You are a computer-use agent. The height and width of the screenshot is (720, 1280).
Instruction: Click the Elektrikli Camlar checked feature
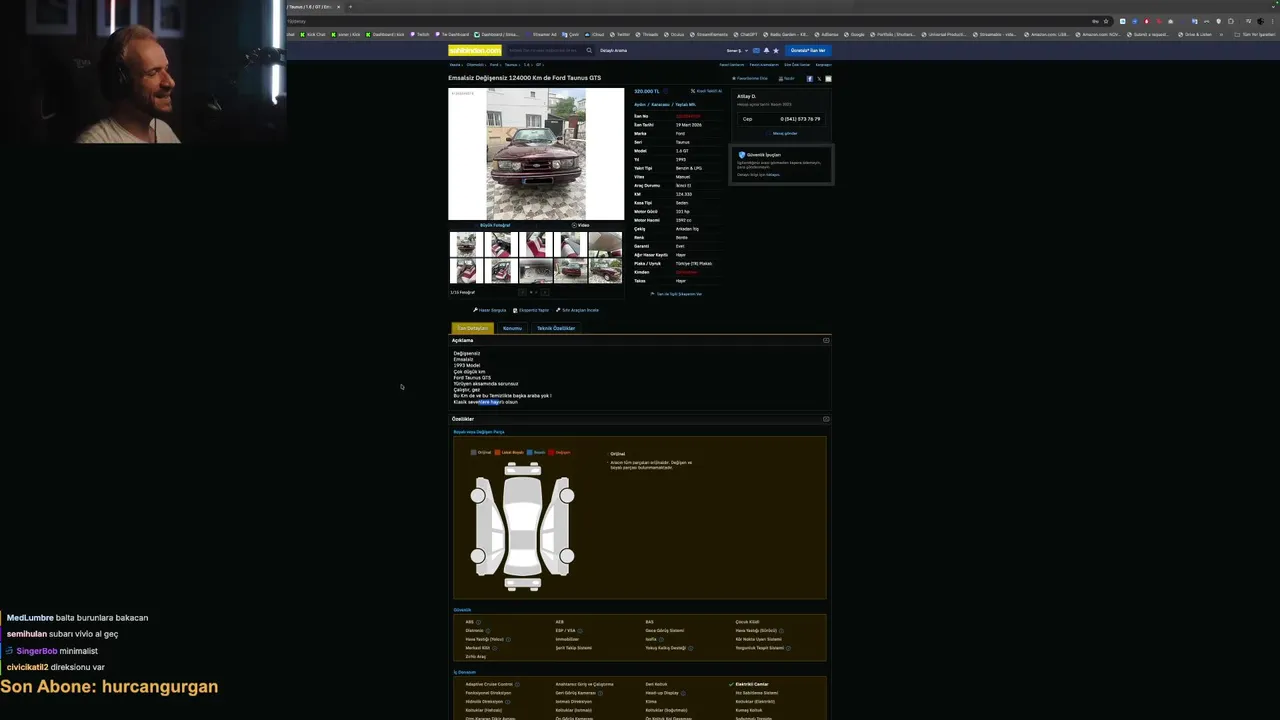752,684
